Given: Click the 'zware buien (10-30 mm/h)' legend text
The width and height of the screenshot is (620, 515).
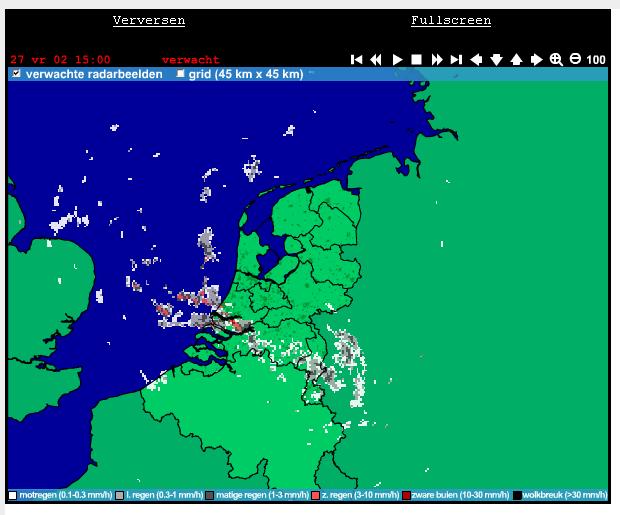Looking at the screenshot, I should click(460, 495).
